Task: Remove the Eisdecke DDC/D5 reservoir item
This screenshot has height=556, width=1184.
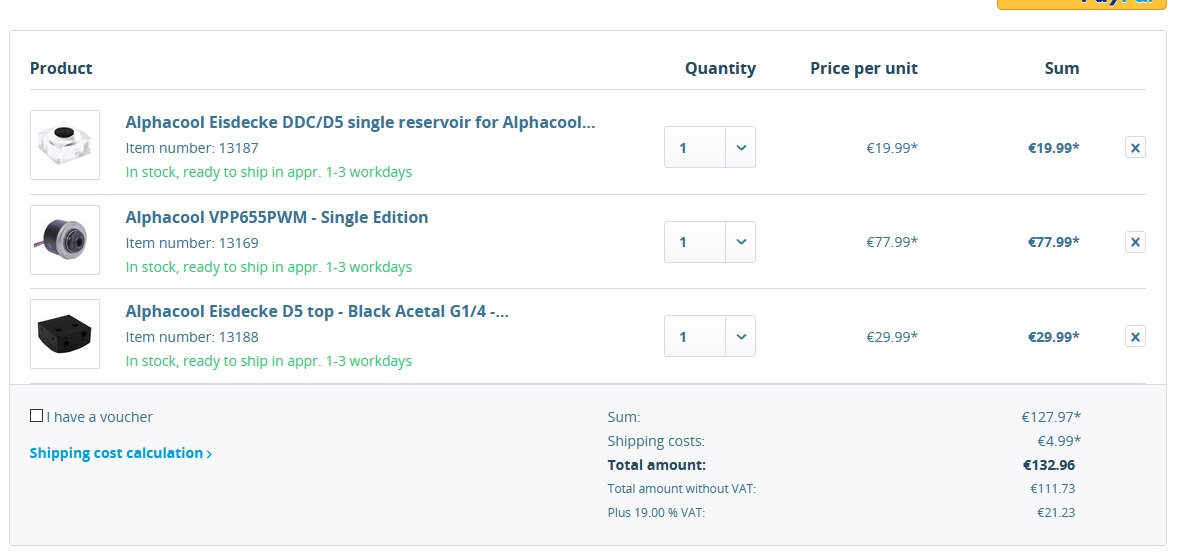Action: pyautogui.click(x=1135, y=148)
